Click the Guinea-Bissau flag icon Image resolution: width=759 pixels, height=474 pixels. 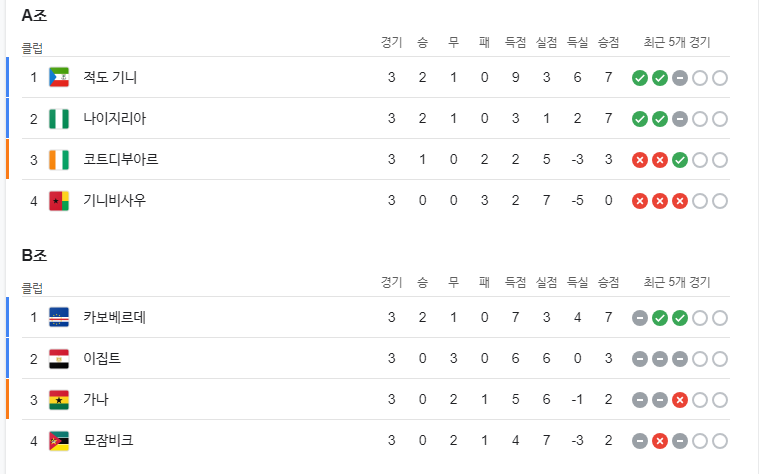pos(59,201)
